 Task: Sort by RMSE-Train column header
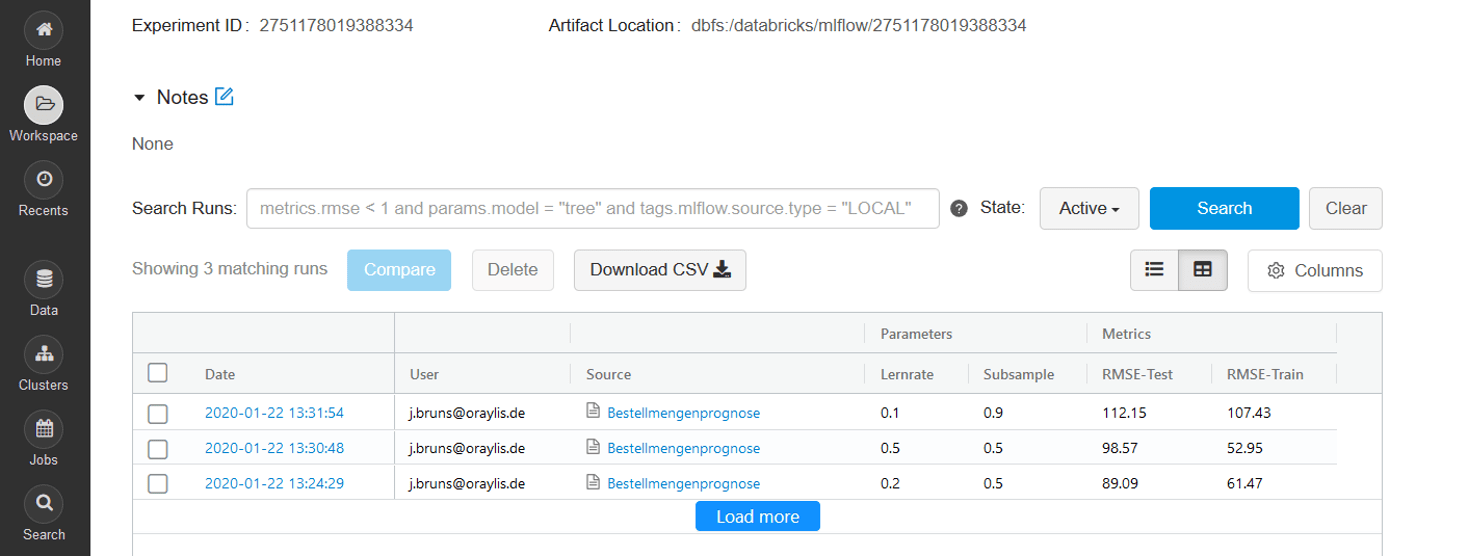tap(1265, 374)
